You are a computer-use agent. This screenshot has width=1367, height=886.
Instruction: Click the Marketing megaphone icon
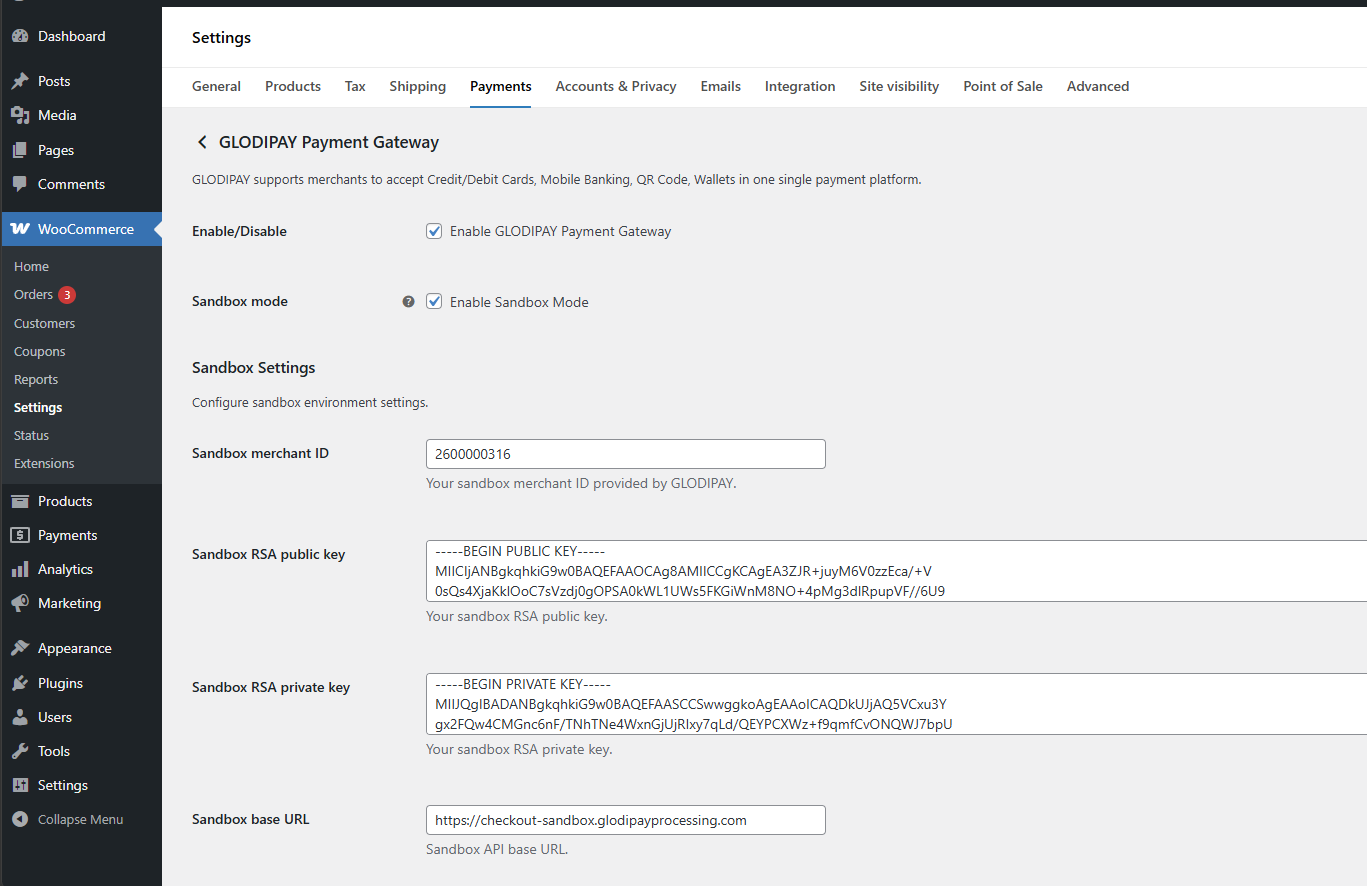coord(20,603)
